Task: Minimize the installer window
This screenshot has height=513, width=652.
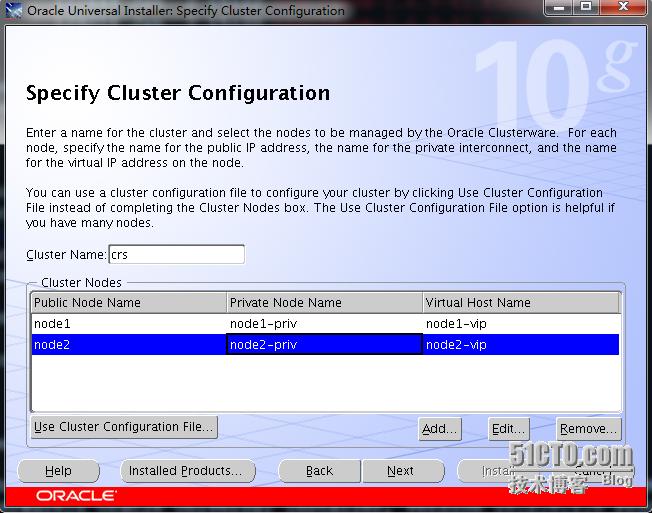Action: [560, 7]
